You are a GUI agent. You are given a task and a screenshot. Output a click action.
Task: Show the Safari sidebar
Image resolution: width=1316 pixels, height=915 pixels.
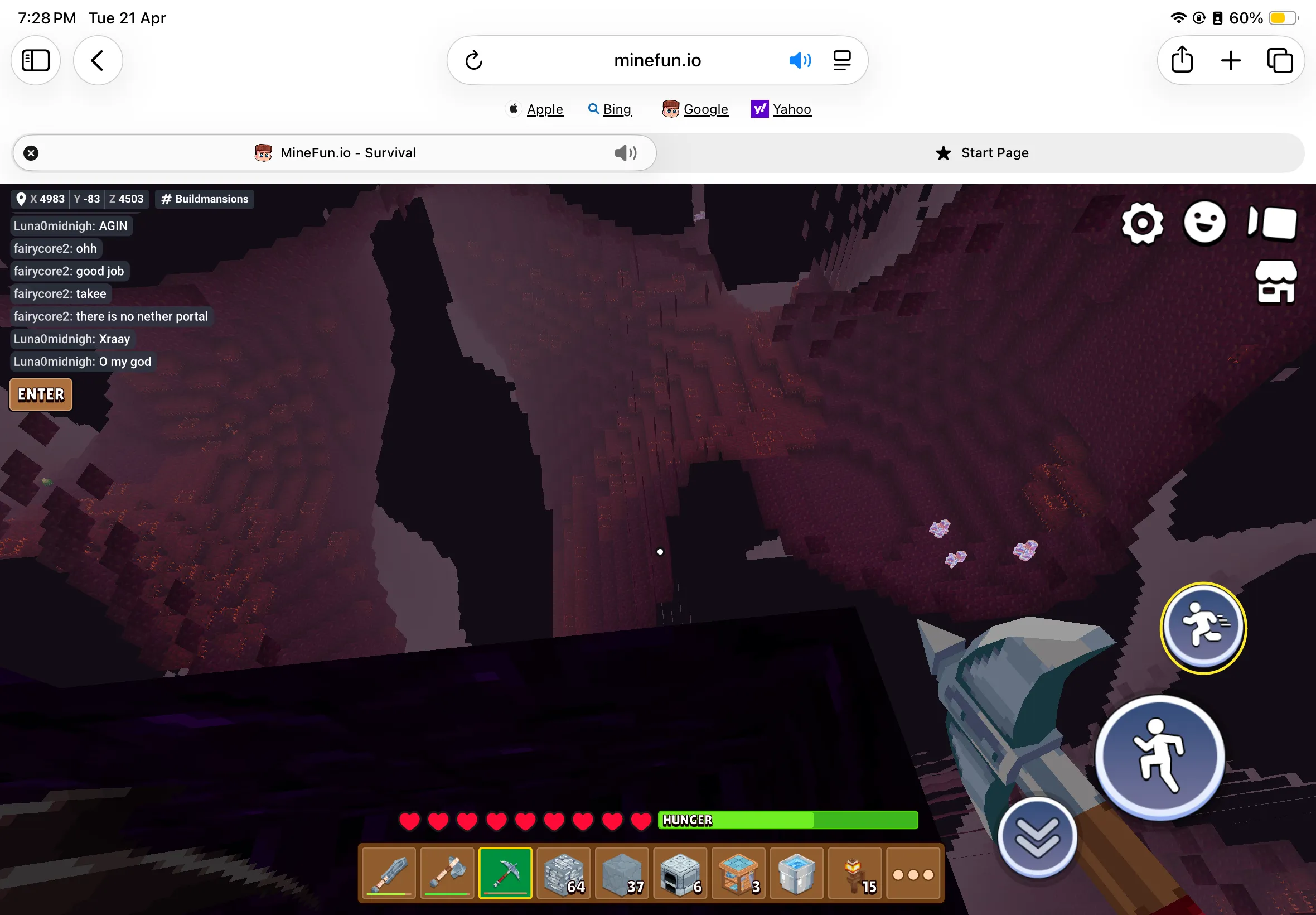pos(36,60)
